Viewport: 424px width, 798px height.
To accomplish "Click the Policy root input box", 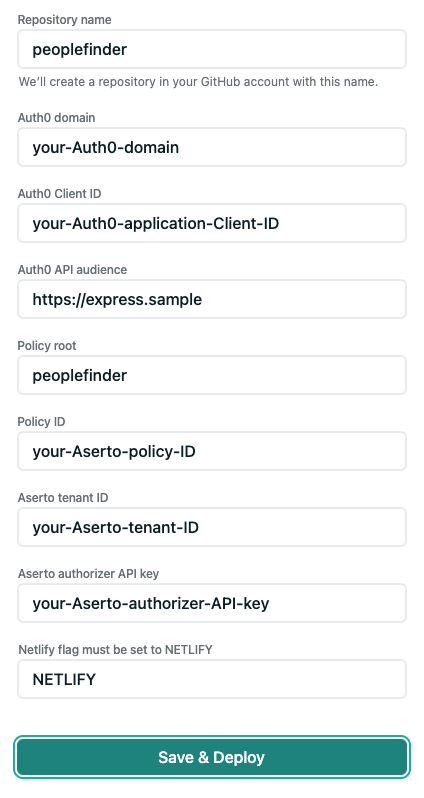I will [x=212, y=375].
